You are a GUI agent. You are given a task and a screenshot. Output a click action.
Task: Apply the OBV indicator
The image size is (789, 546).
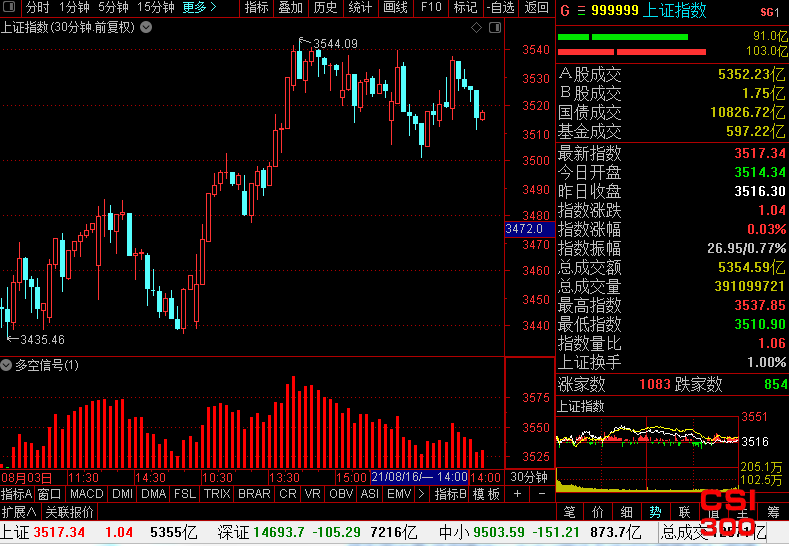(341, 494)
